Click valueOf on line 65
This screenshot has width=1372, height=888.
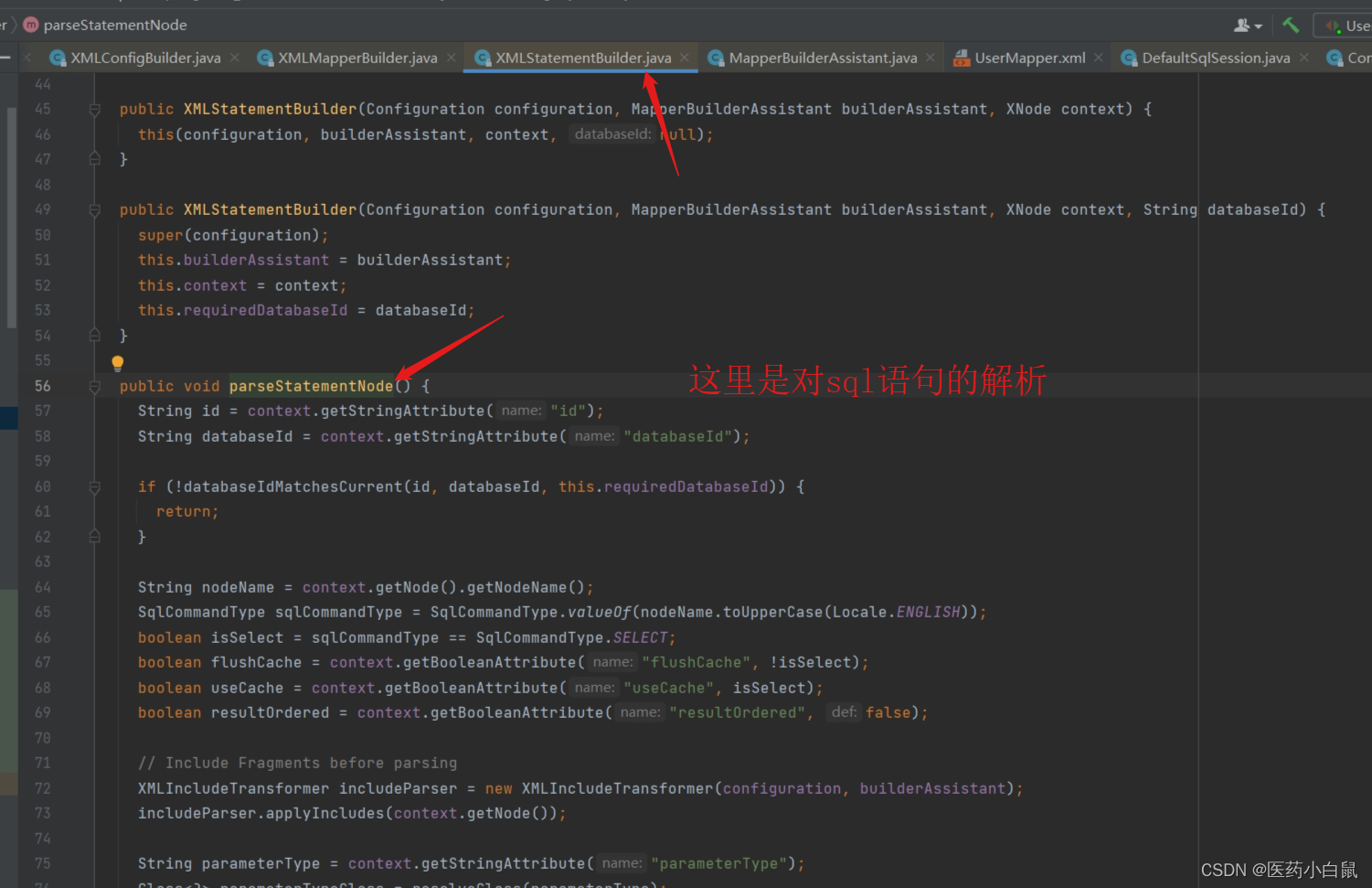(600, 612)
